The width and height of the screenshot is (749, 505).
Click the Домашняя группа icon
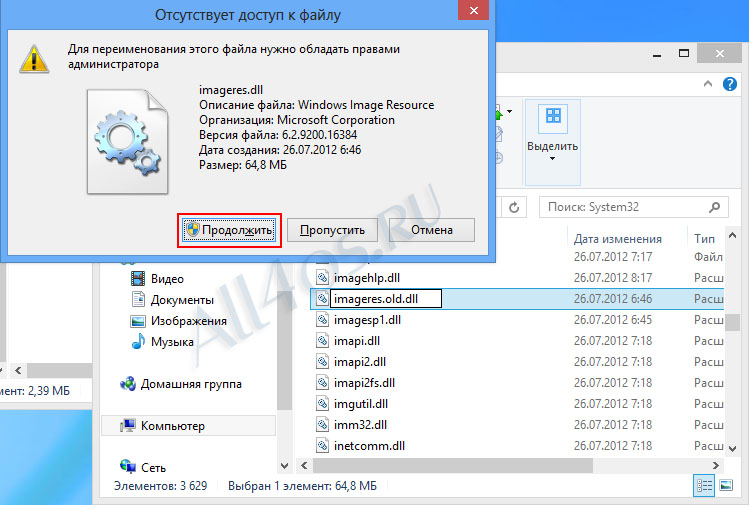(x=128, y=383)
